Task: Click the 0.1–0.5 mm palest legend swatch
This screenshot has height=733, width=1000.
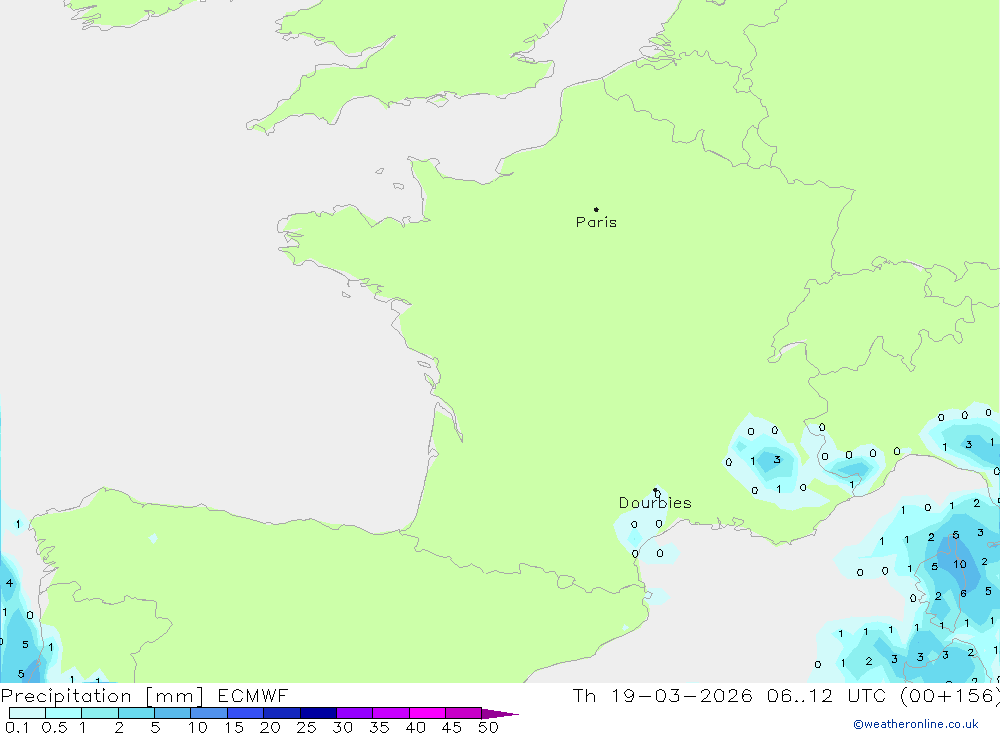Action: pos(27,713)
